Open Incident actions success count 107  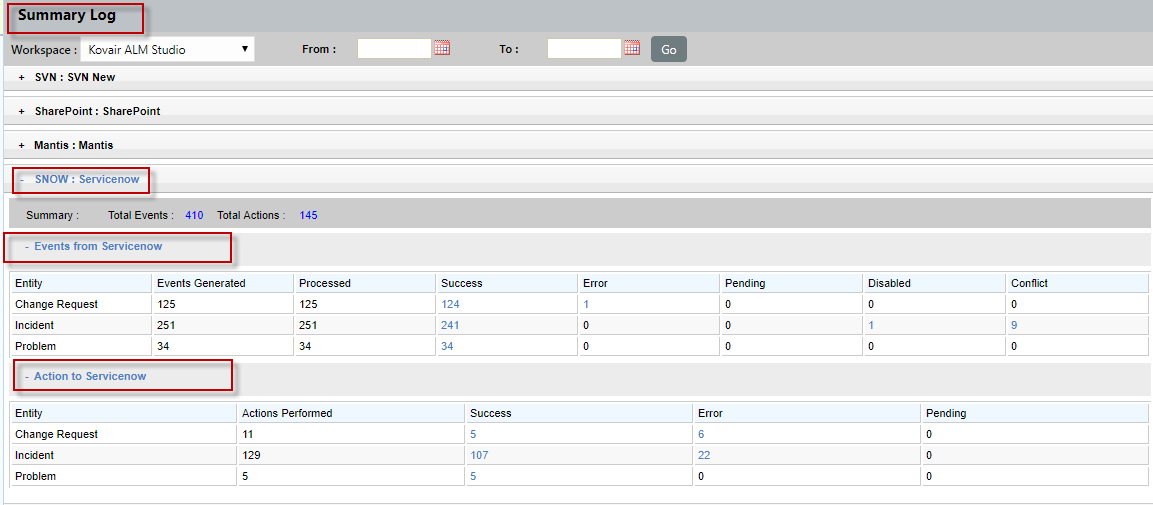tap(480, 455)
